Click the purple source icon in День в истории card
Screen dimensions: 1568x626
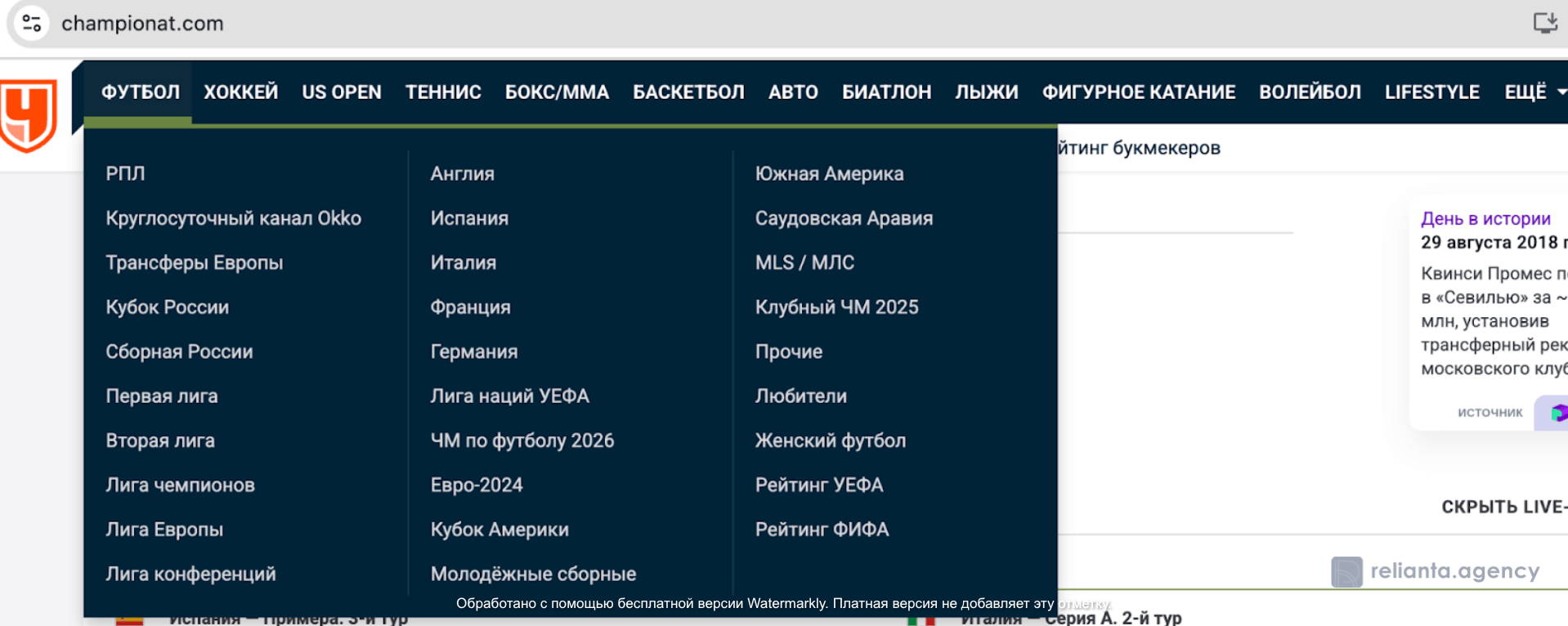[1555, 413]
